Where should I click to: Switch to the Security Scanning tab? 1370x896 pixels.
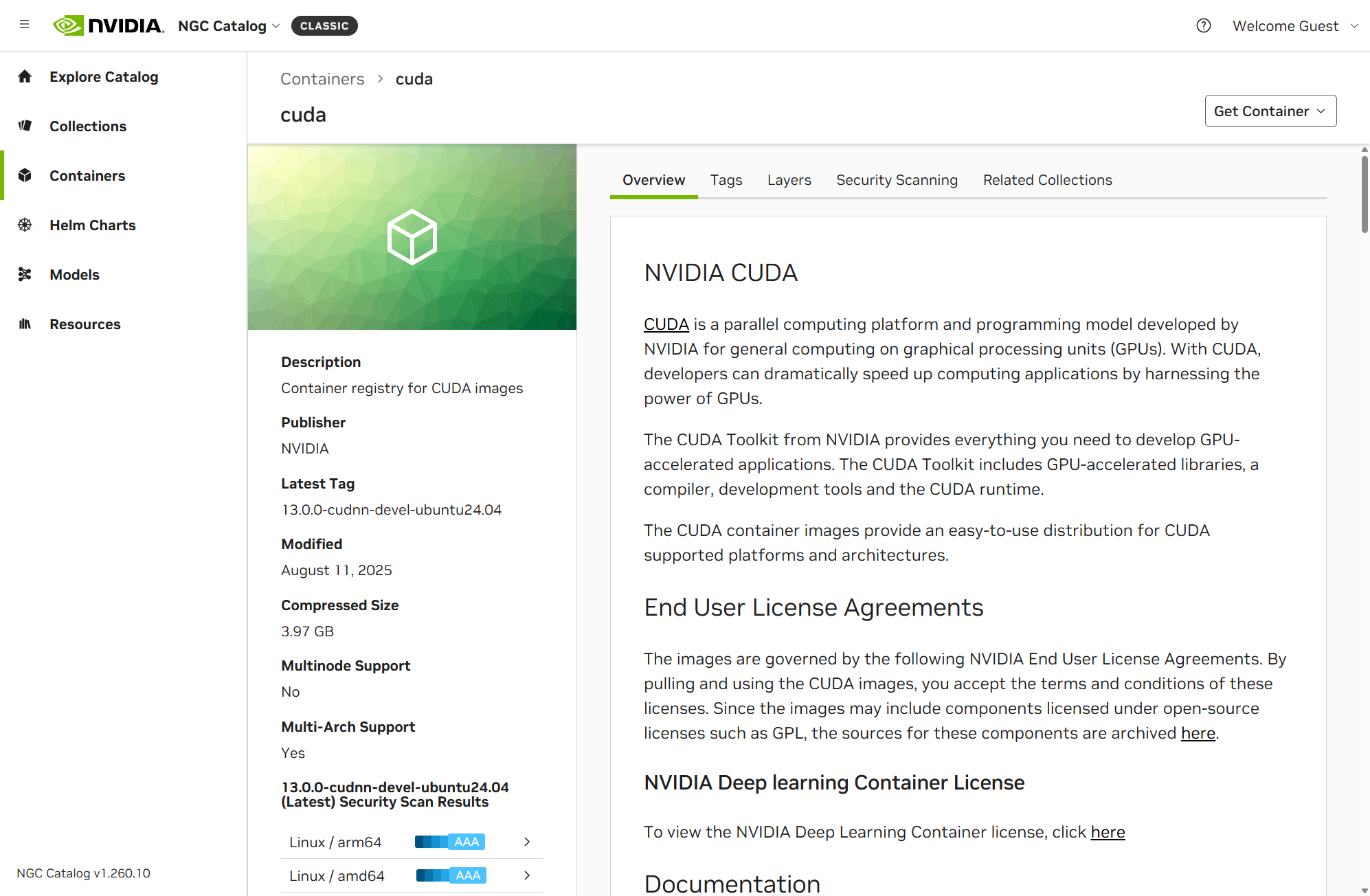[x=896, y=180]
